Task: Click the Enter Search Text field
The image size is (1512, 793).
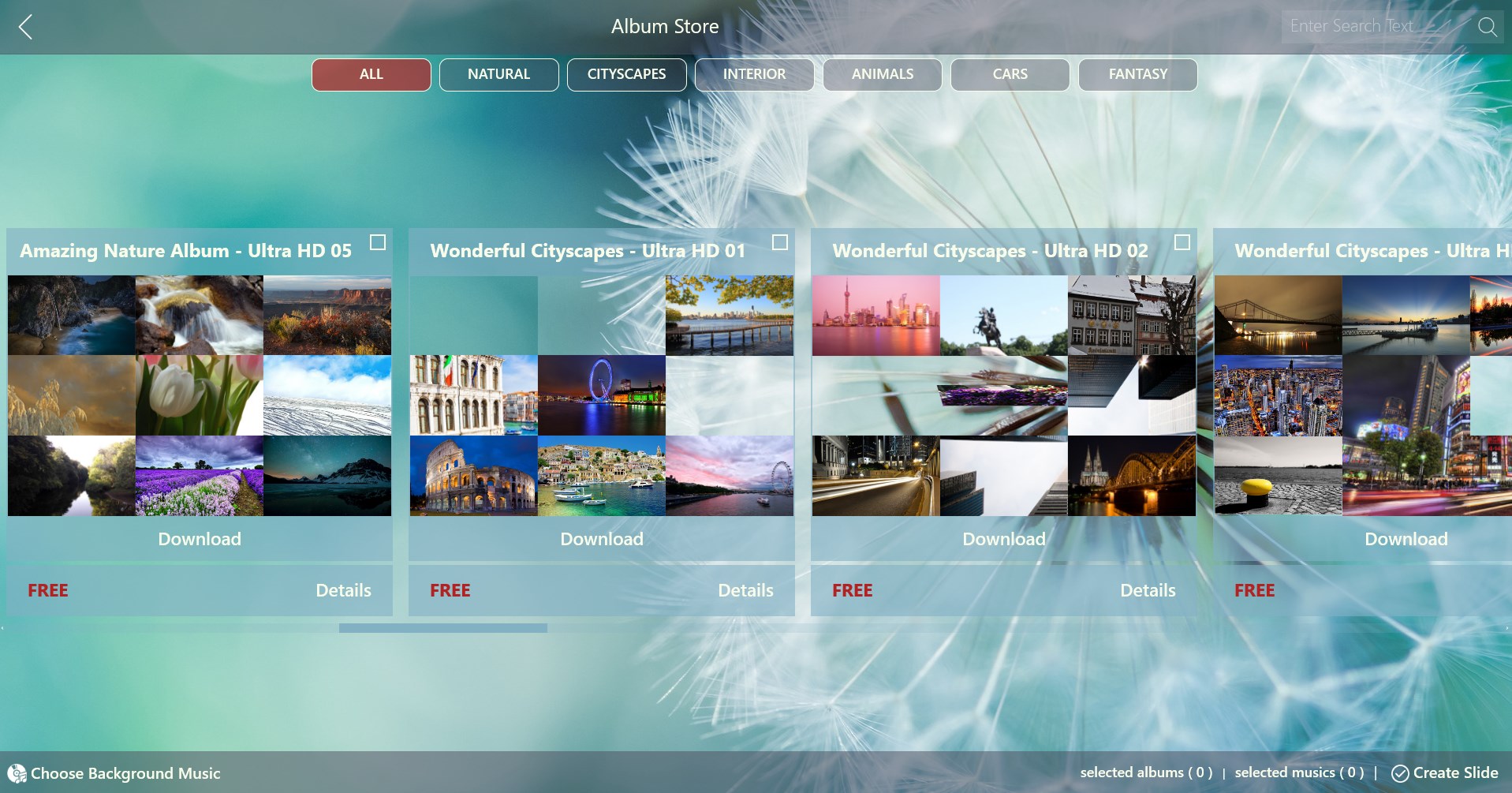Action: (1376, 27)
